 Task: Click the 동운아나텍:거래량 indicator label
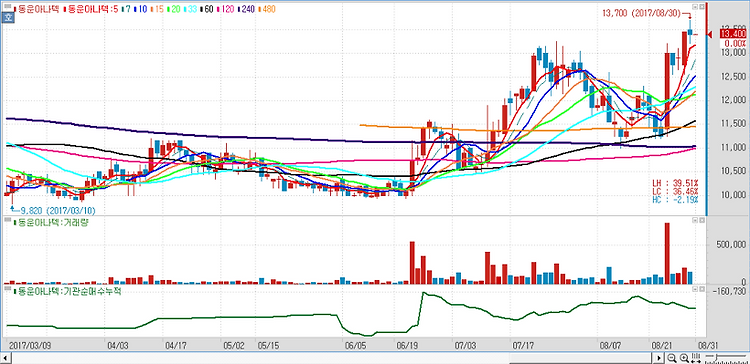[x=52, y=223]
